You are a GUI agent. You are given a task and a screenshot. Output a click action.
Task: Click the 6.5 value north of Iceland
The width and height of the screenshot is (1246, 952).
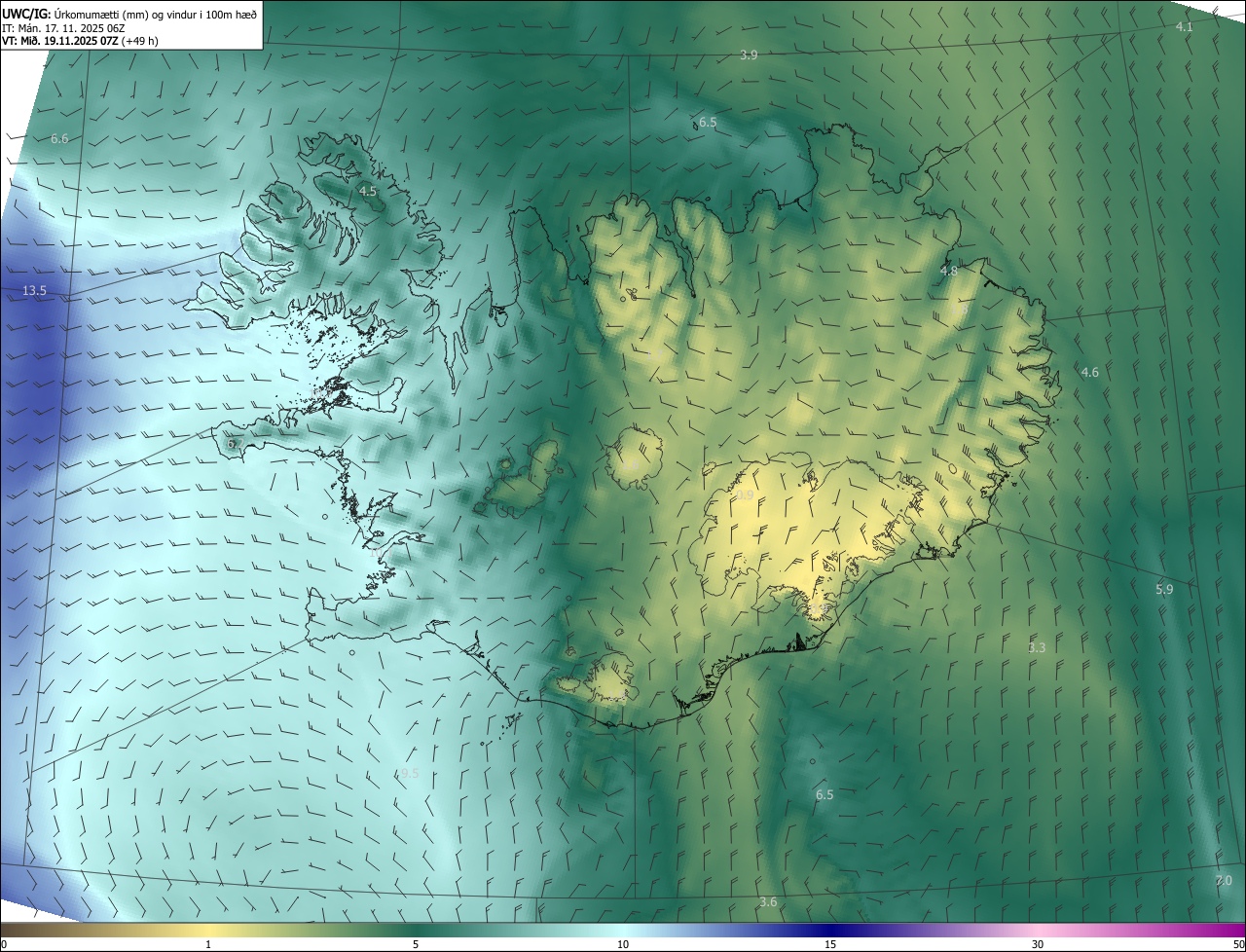[708, 123]
